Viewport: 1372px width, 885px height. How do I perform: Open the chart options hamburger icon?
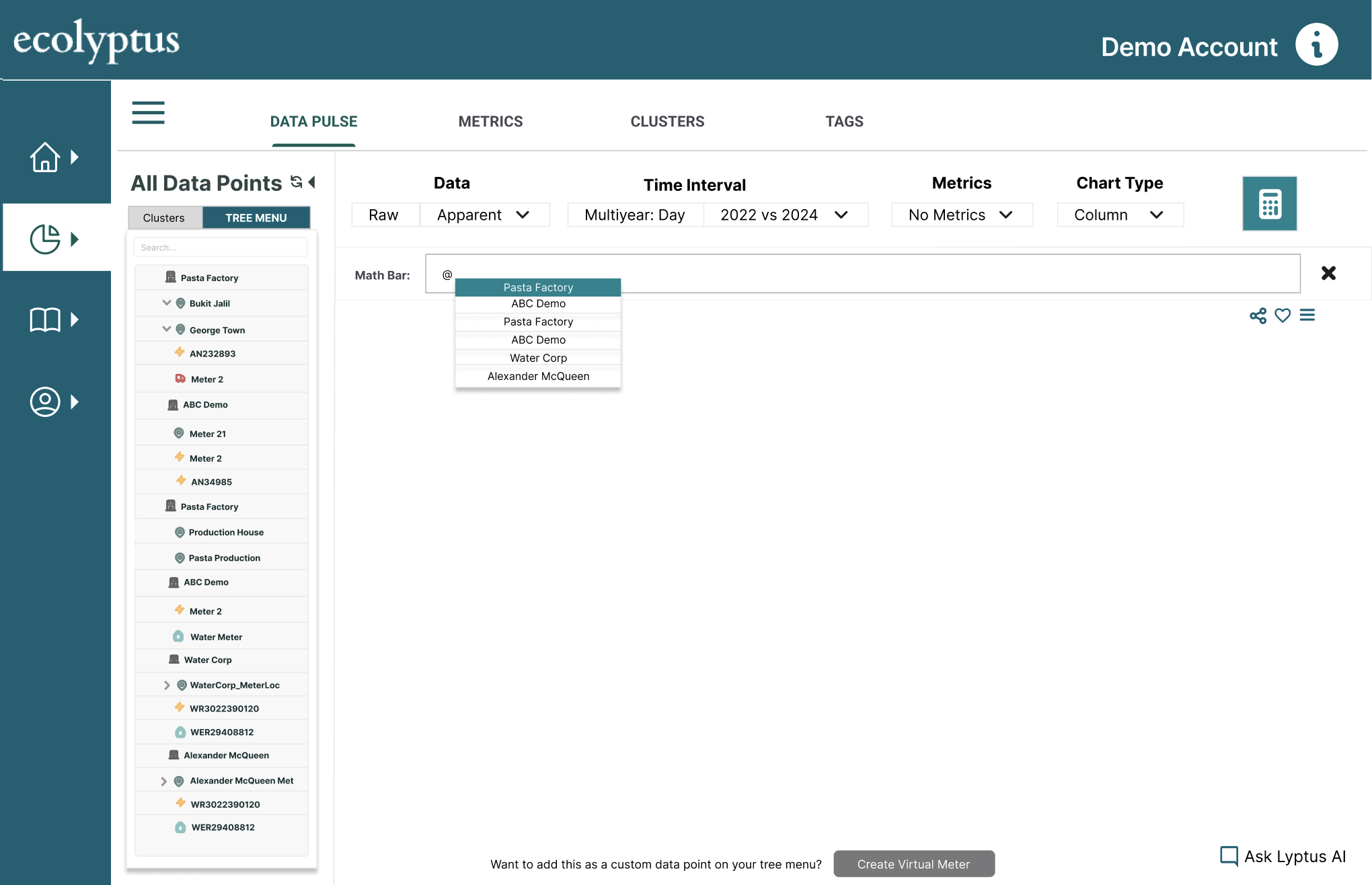click(1307, 315)
